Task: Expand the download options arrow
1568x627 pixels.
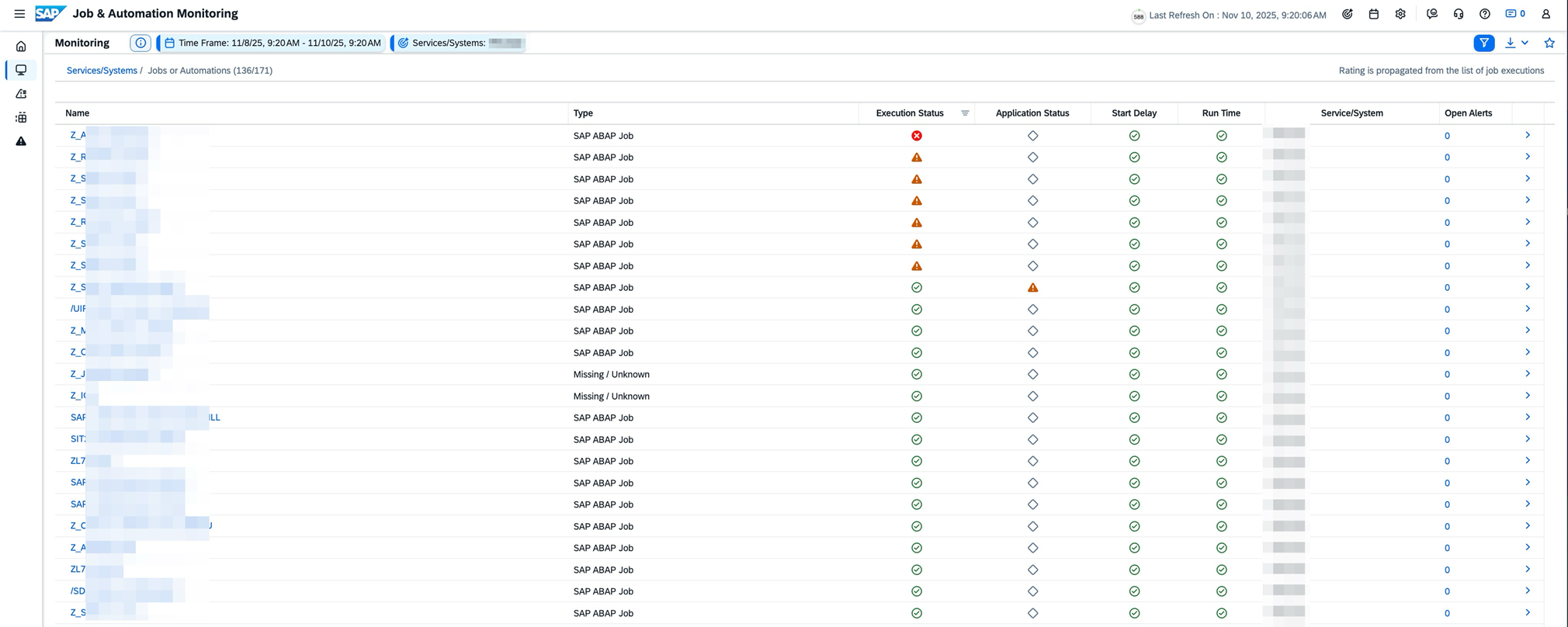Action: pyautogui.click(x=1525, y=43)
